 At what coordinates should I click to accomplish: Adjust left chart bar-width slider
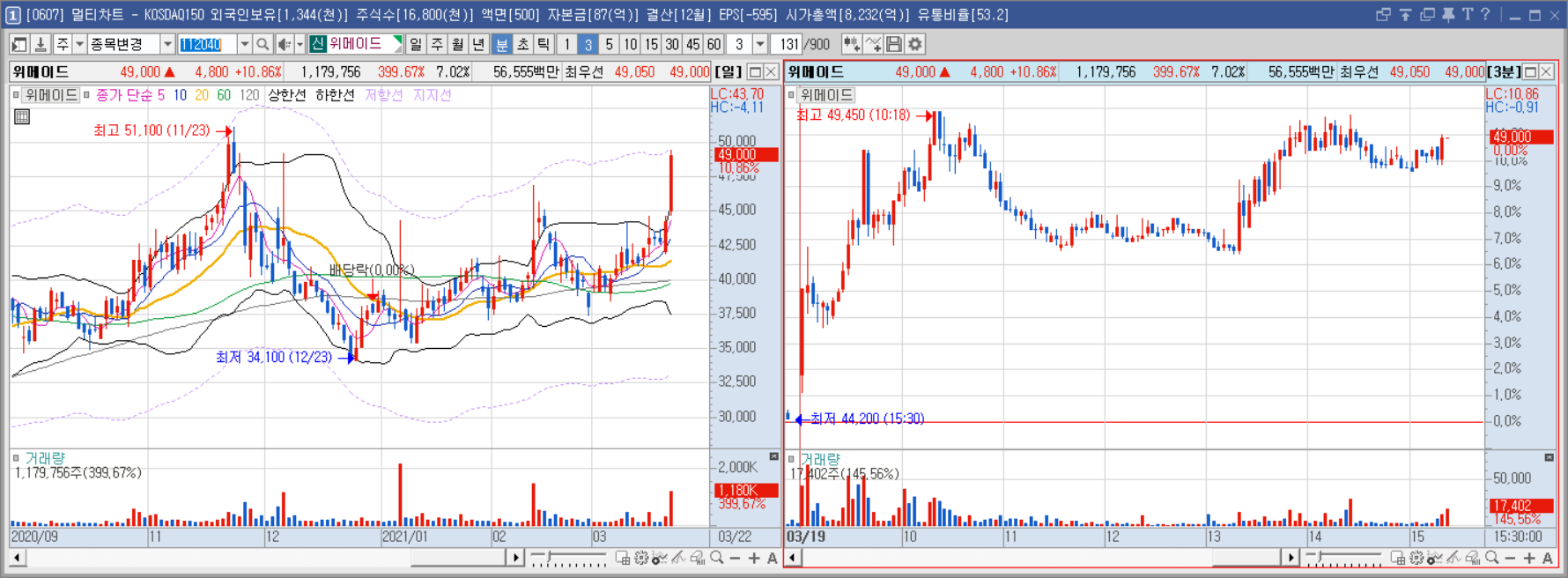tap(567, 558)
